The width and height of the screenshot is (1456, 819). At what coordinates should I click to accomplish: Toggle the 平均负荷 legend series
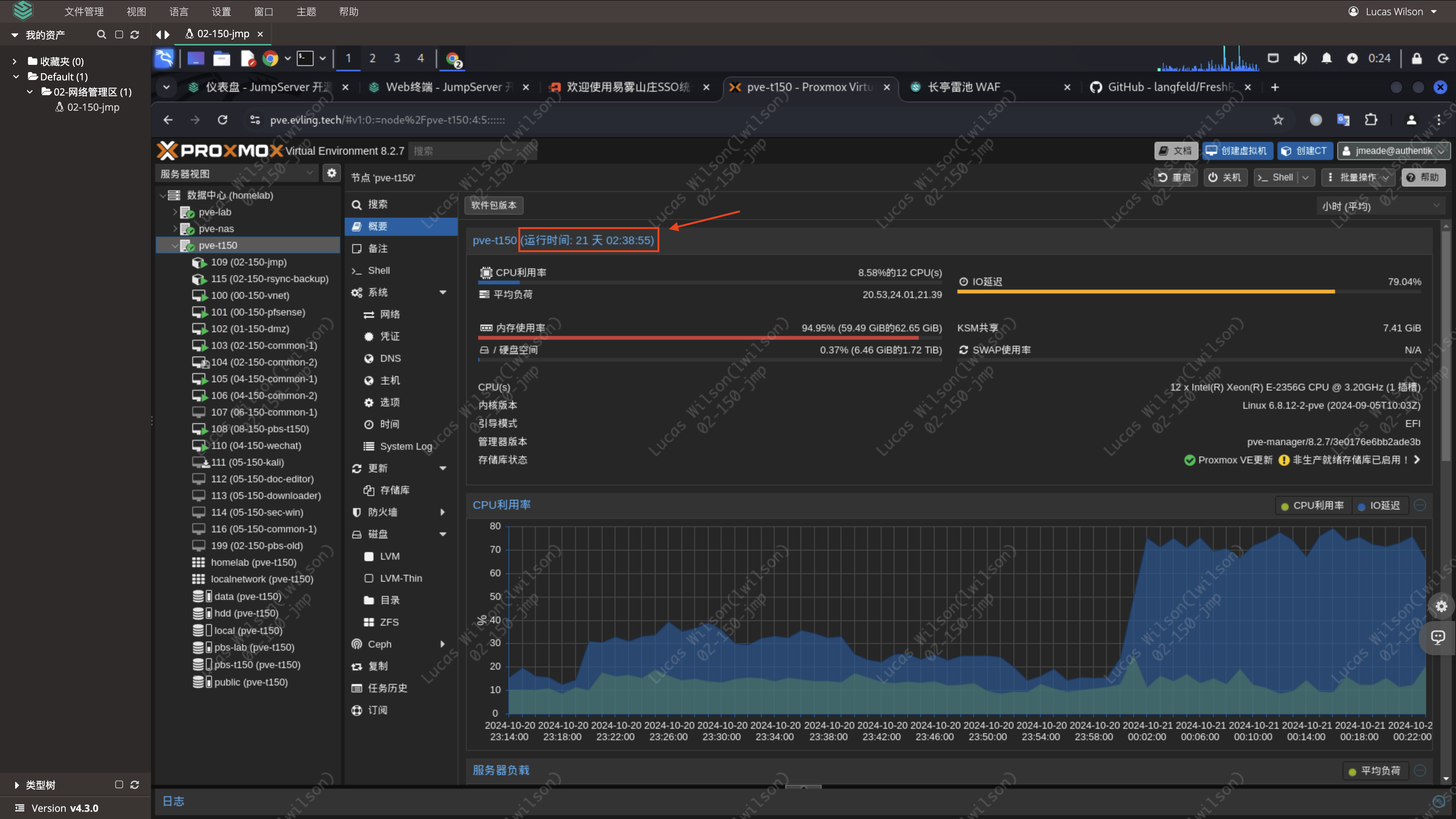tap(1374, 770)
